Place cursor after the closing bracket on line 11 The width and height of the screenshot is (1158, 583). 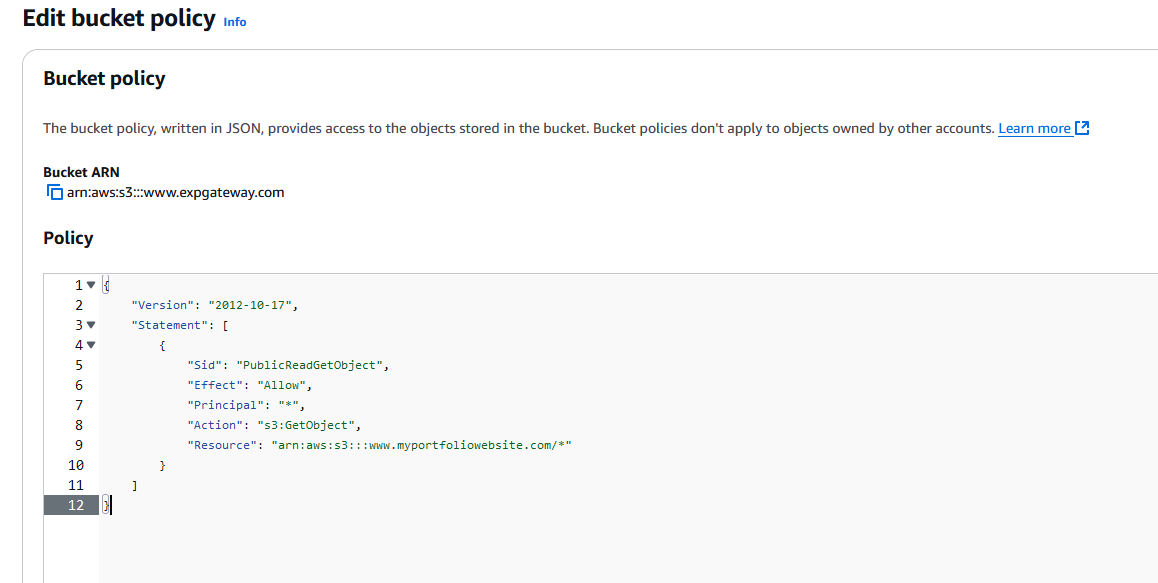(139, 485)
